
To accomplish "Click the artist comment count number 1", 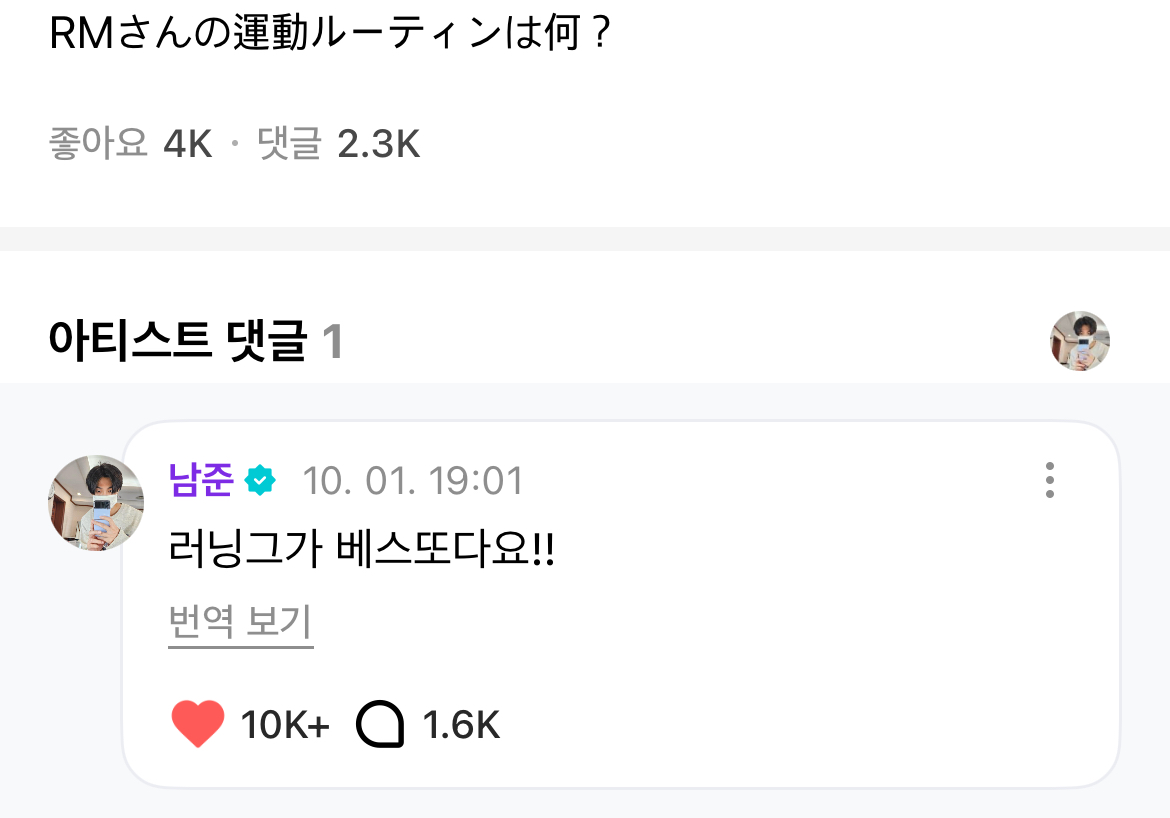I will pyautogui.click(x=333, y=342).
